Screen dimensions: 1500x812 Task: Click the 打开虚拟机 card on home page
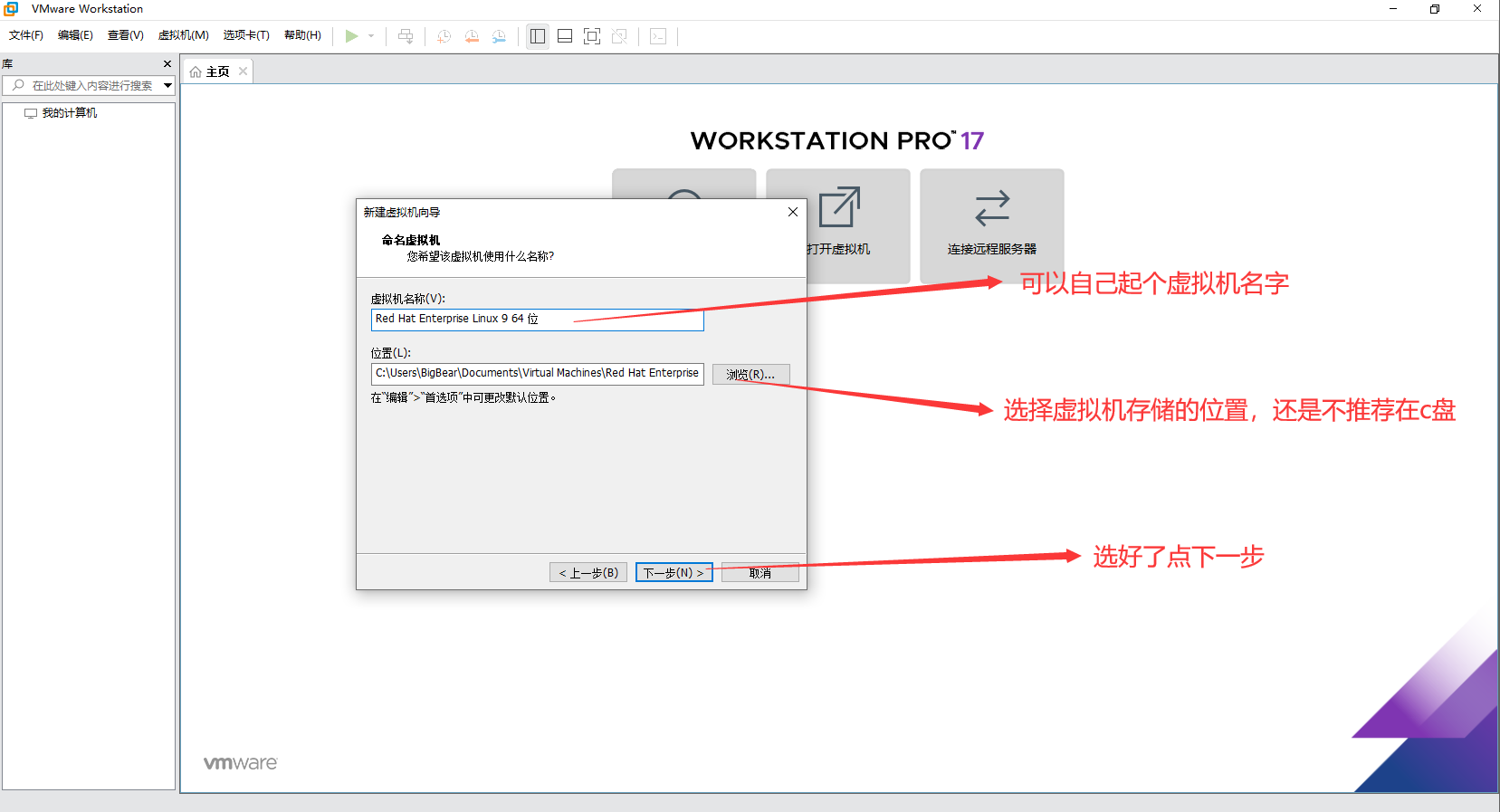pos(838,225)
